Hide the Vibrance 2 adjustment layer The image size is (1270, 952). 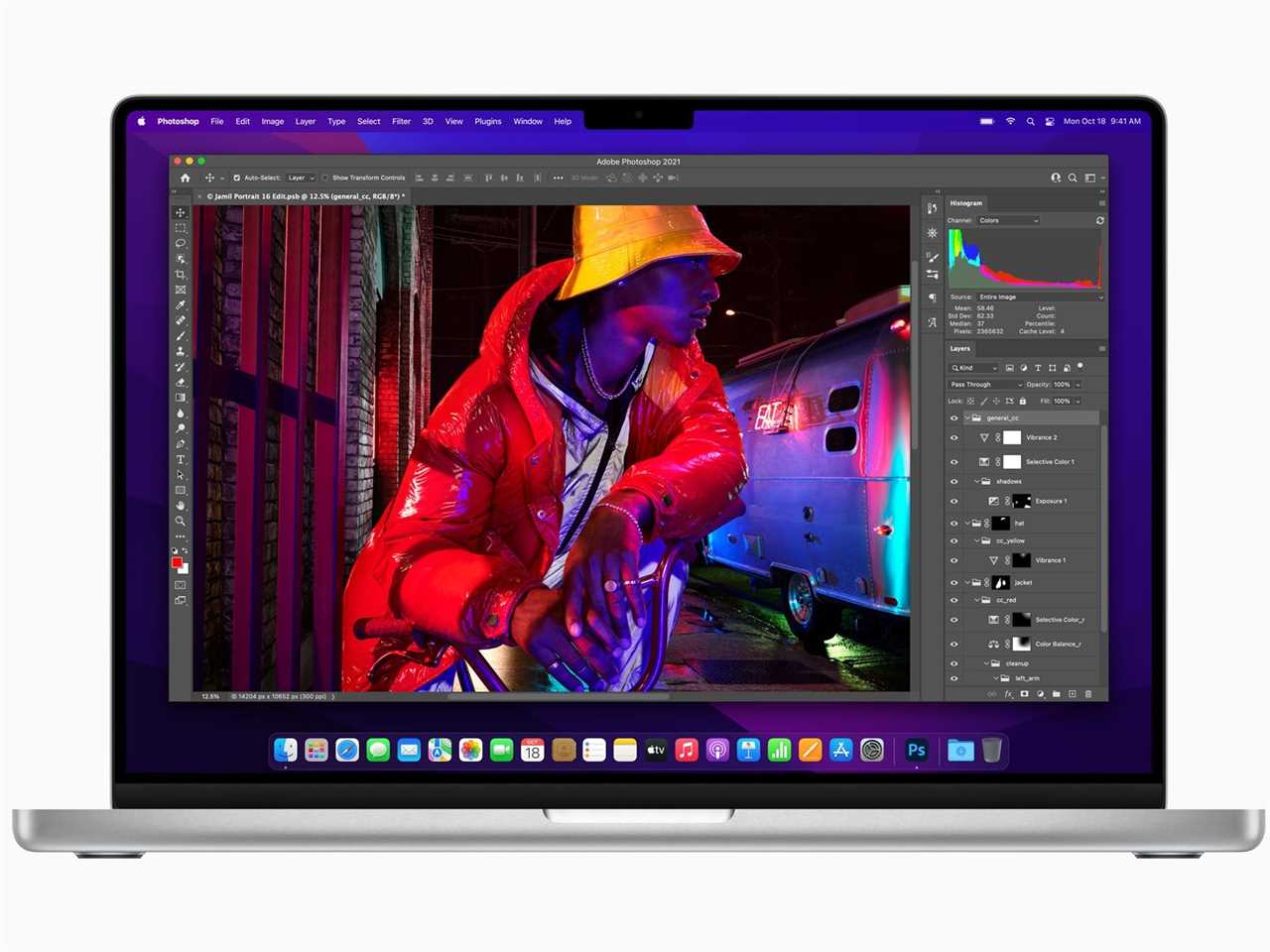954,437
